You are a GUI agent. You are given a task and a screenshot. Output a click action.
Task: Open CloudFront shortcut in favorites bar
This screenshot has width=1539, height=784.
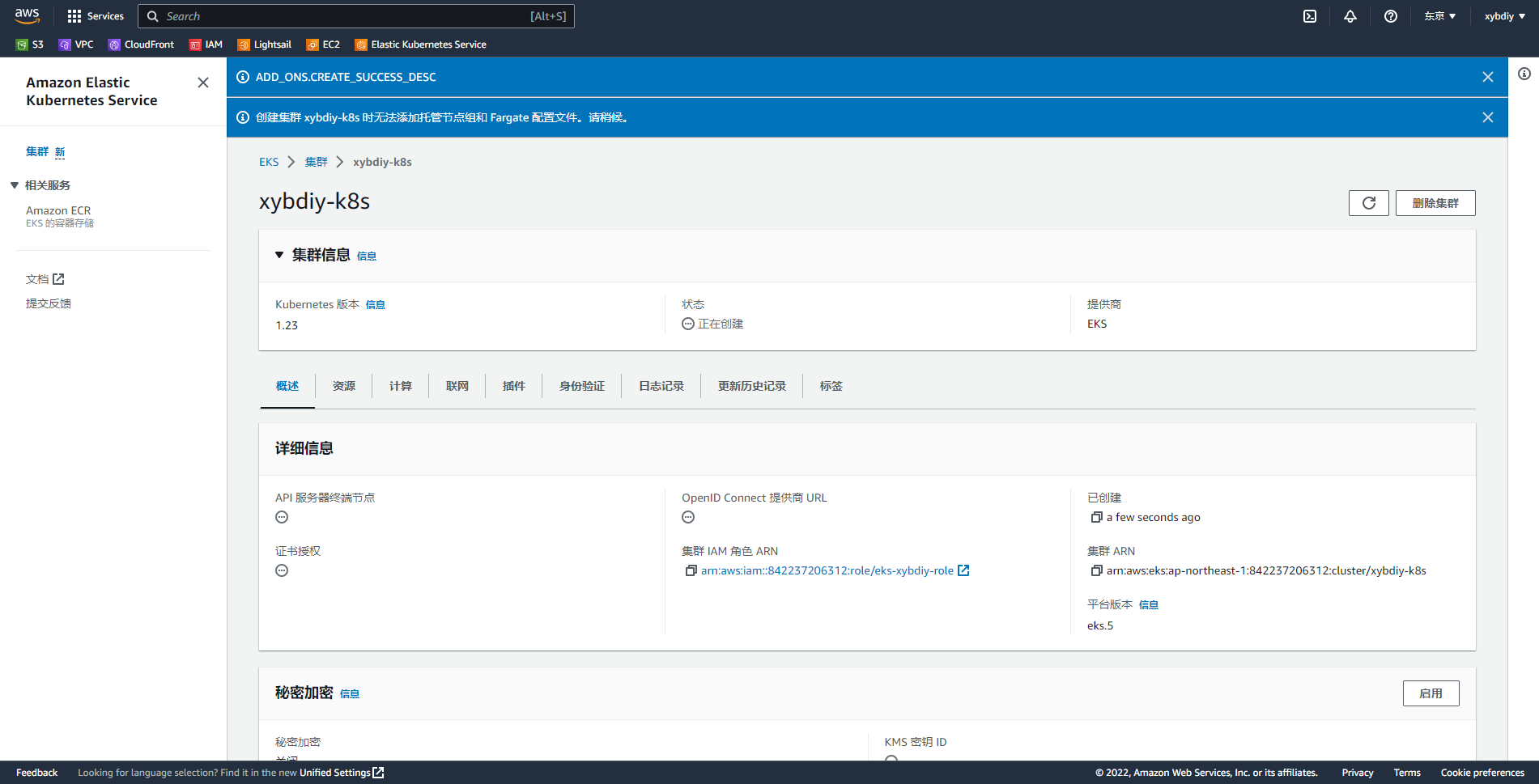coord(141,44)
